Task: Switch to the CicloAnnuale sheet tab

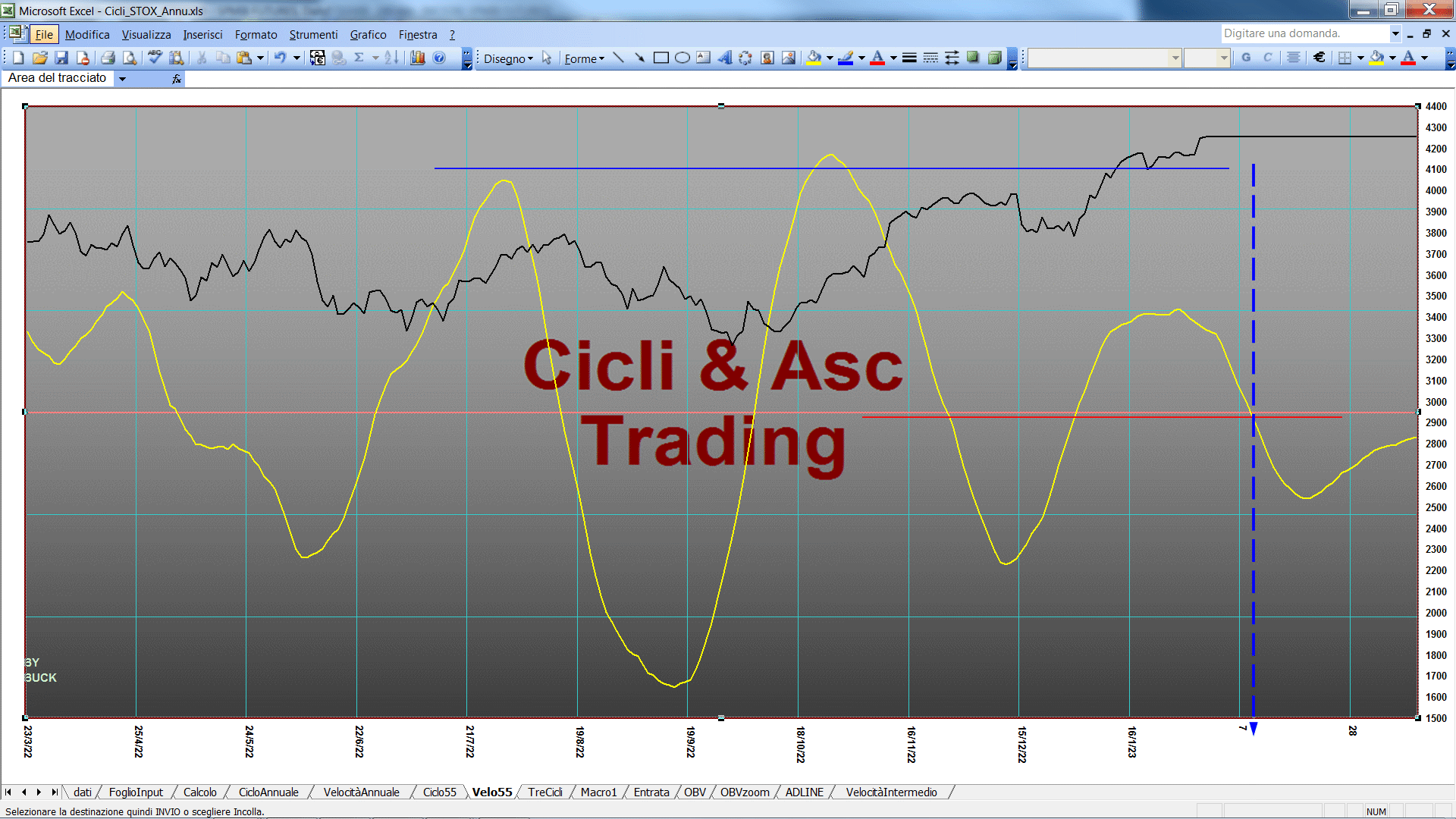Action: pyautogui.click(x=268, y=792)
